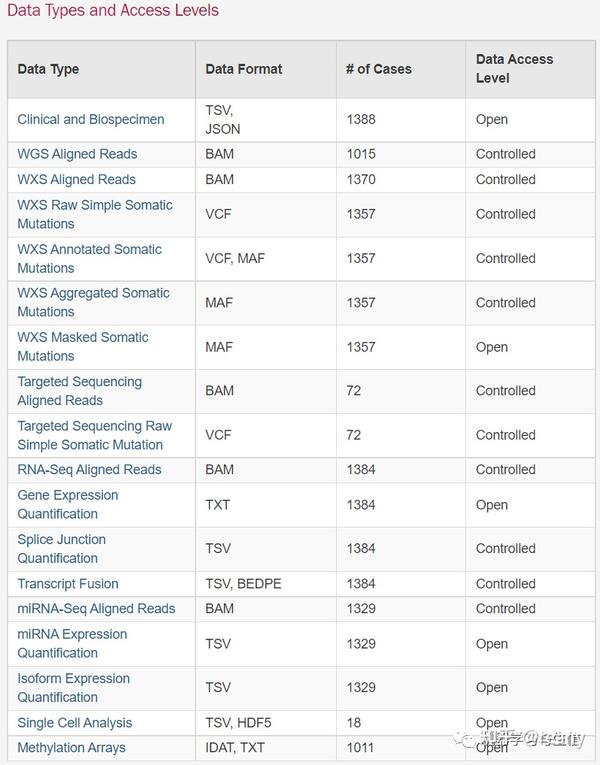Click the RNA-Seq Aligned Reads link

tap(89, 469)
